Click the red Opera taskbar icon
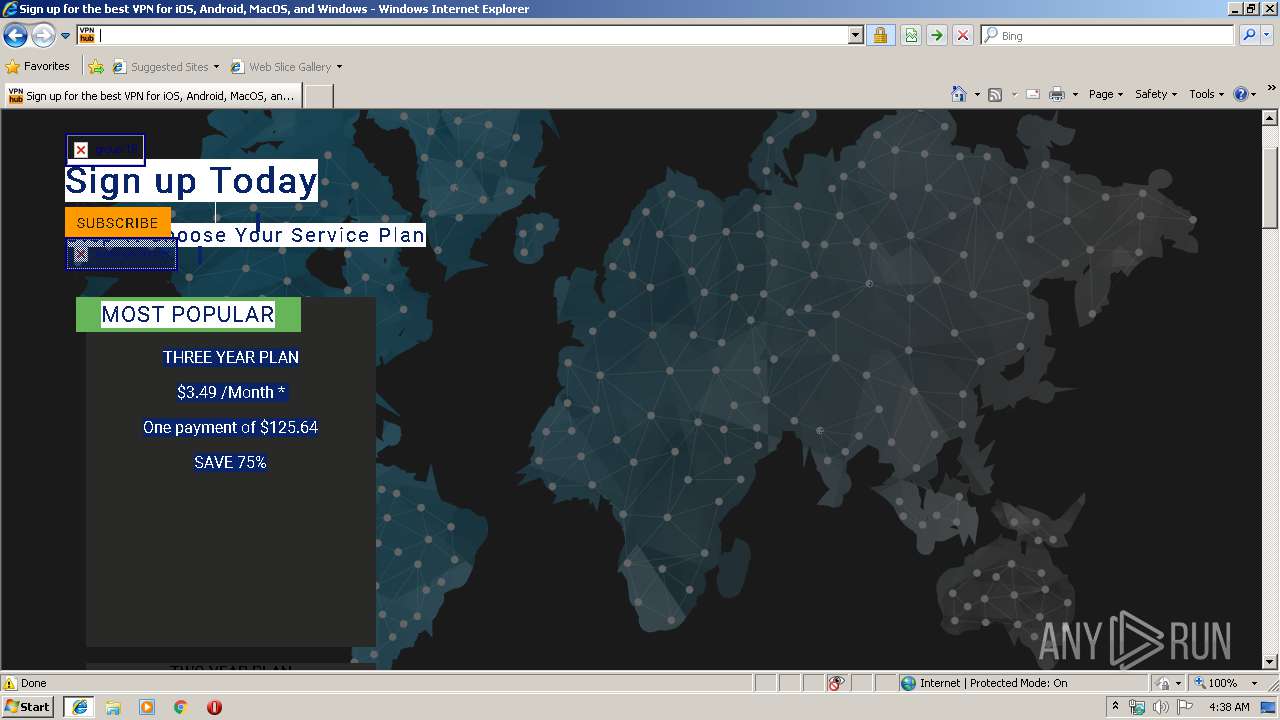1280x720 pixels. 214,707
